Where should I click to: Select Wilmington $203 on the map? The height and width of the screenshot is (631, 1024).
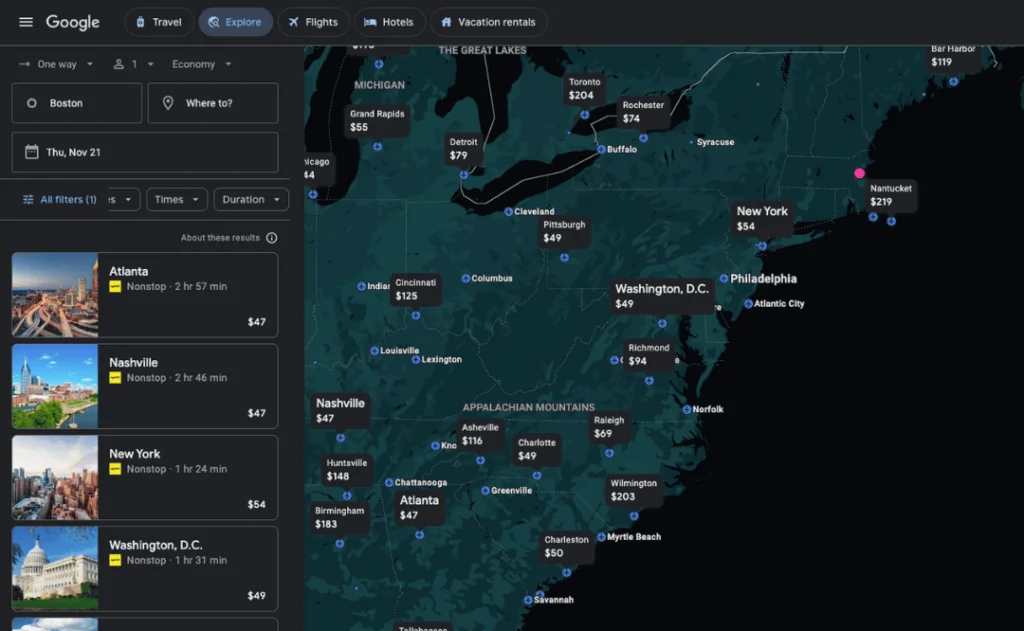pyautogui.click(x=633, y=490)
